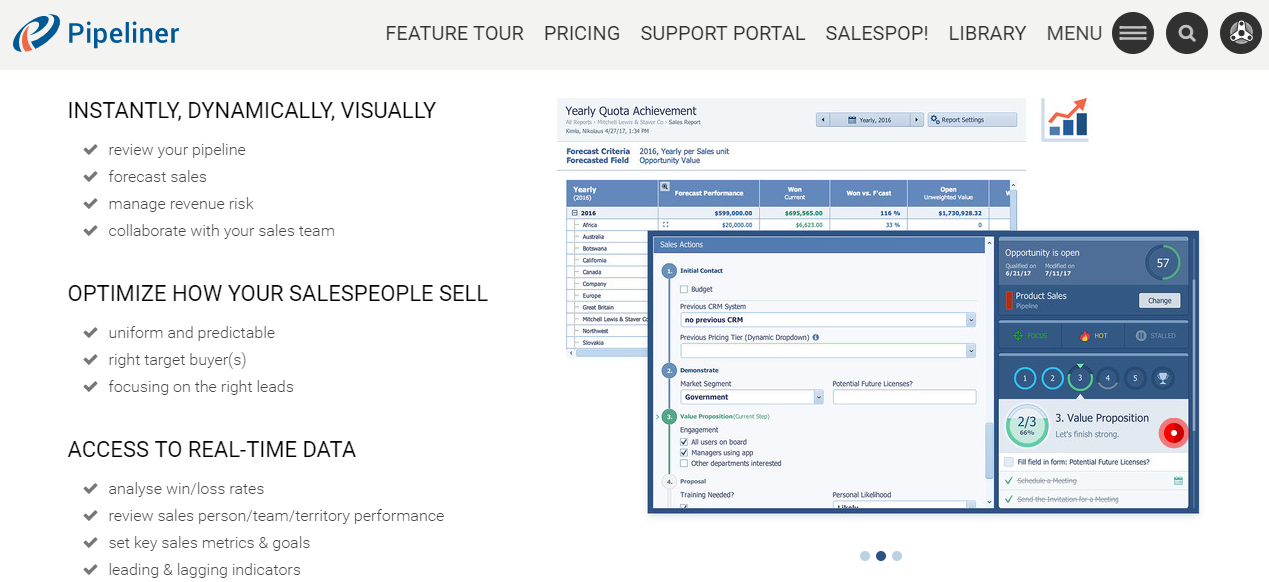
Task: Click the trophy won-step icon
Action: pos(1162,378)
